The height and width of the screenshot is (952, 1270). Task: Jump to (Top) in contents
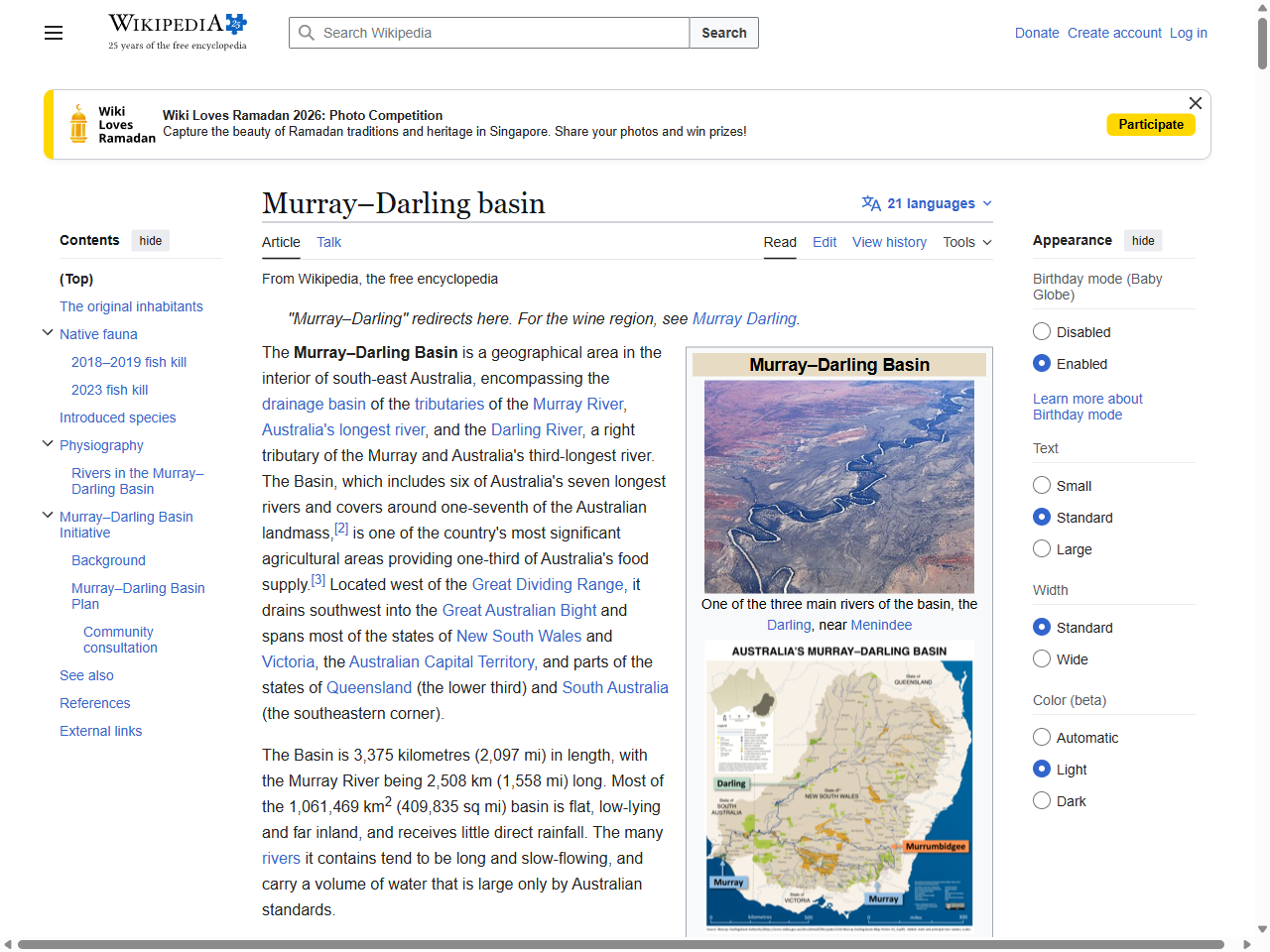76,279
